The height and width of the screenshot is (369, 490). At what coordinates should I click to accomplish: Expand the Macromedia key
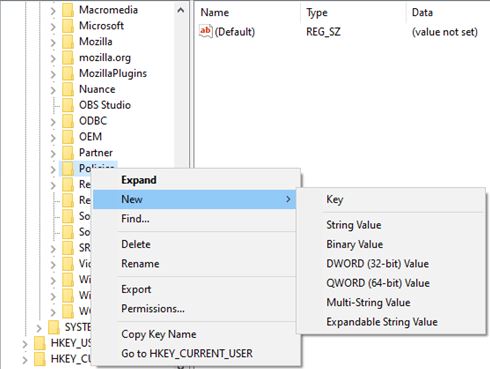pyautogui.click(x=53, y=11)
